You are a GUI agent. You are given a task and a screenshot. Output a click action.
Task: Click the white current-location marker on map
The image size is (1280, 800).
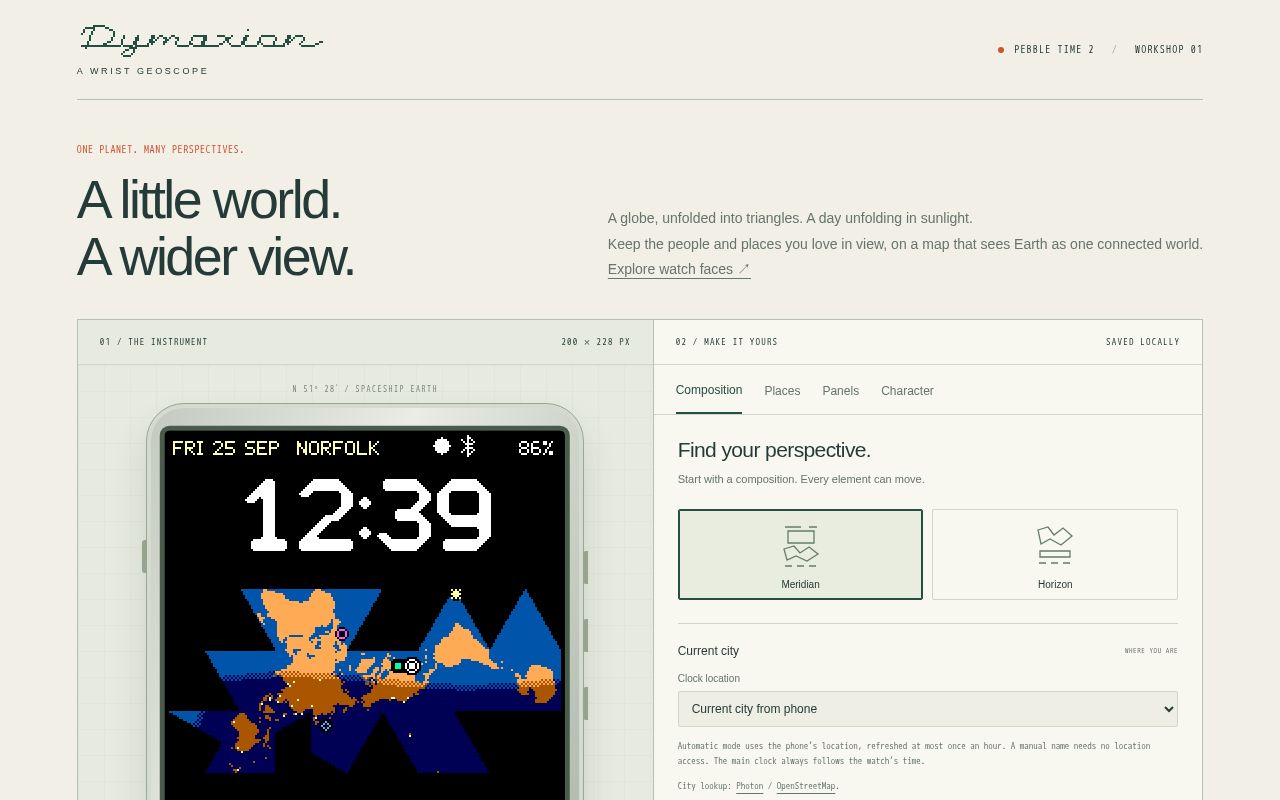412,666
